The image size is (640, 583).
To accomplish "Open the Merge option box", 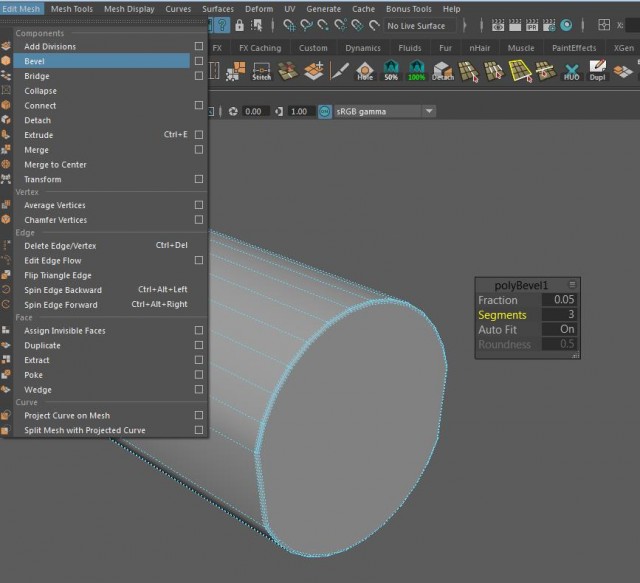I will coord(199,150).
